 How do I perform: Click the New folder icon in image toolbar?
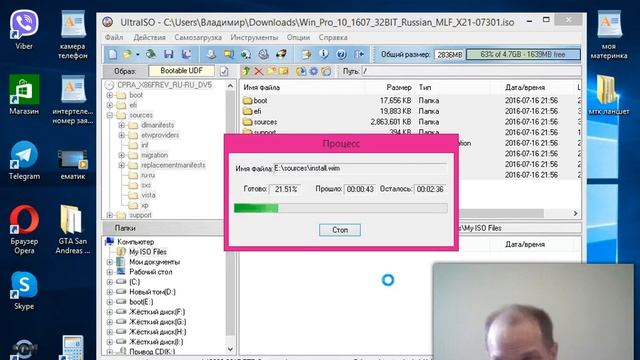pyautogui.click(x=271, y=71)
